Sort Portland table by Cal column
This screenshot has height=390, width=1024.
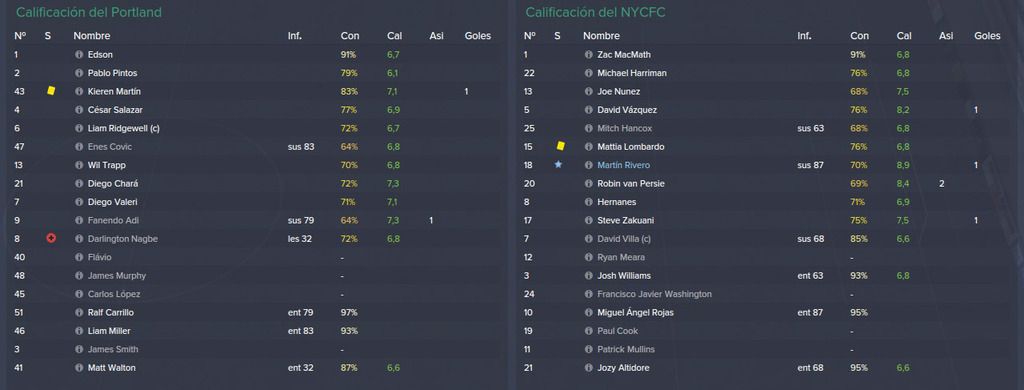point(394,36)
